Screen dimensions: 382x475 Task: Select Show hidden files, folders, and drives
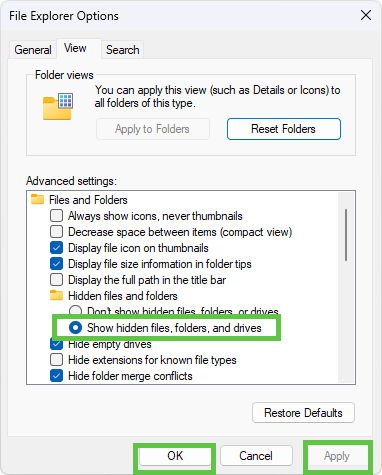[x=75, y=328]
